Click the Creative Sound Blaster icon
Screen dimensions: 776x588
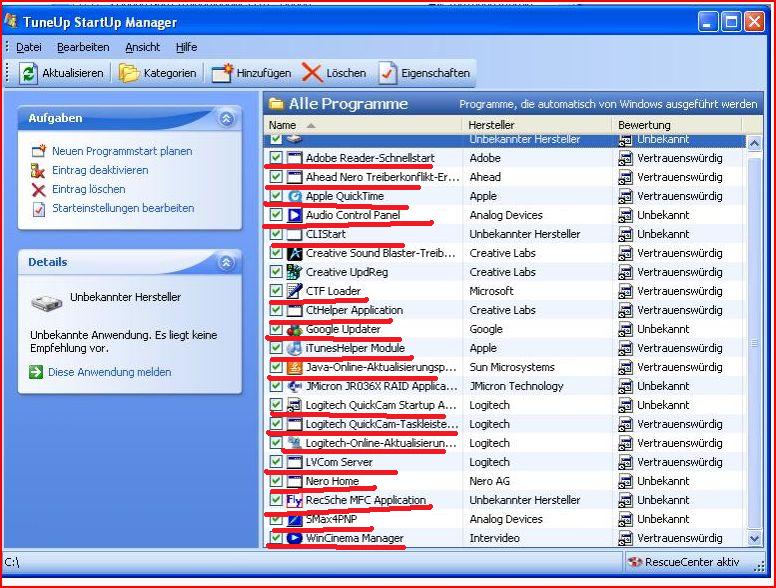coord(294,253)
